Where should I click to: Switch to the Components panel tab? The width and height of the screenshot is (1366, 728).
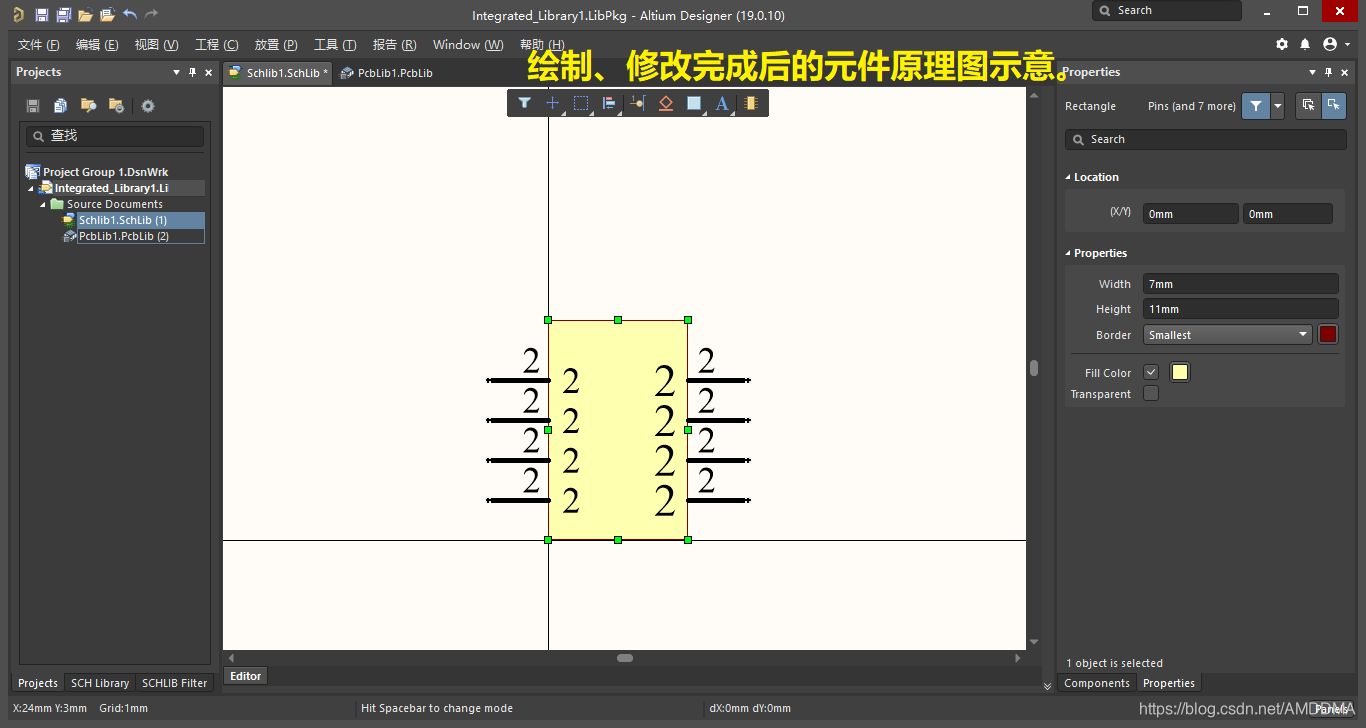[x=1096, y=683]
